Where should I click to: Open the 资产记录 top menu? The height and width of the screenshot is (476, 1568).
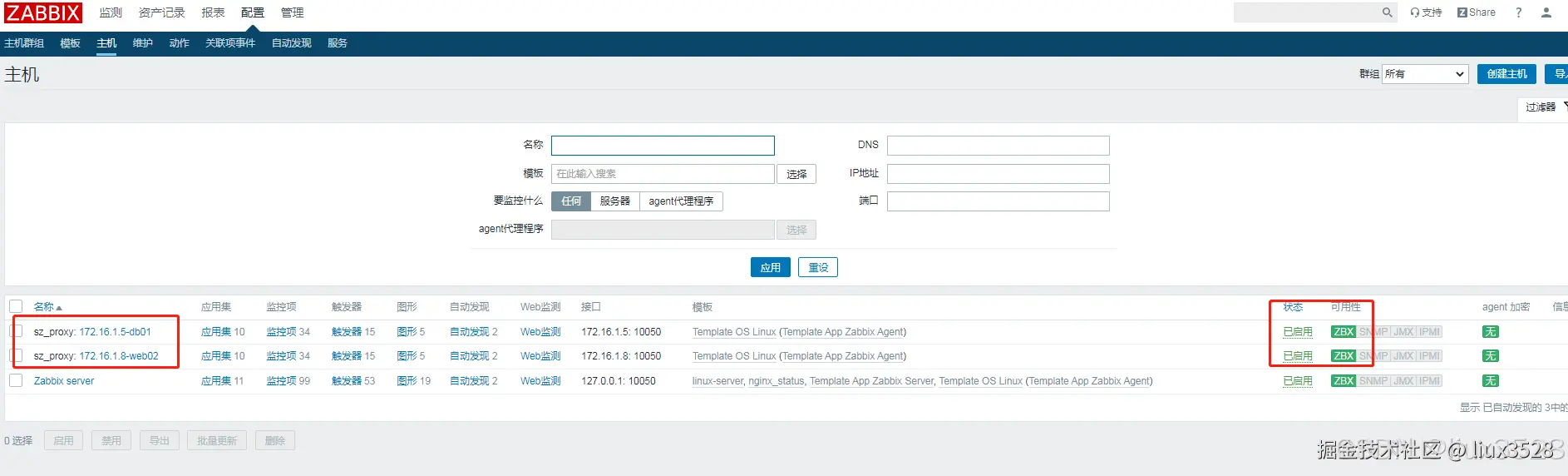click(x=161, y=12)
